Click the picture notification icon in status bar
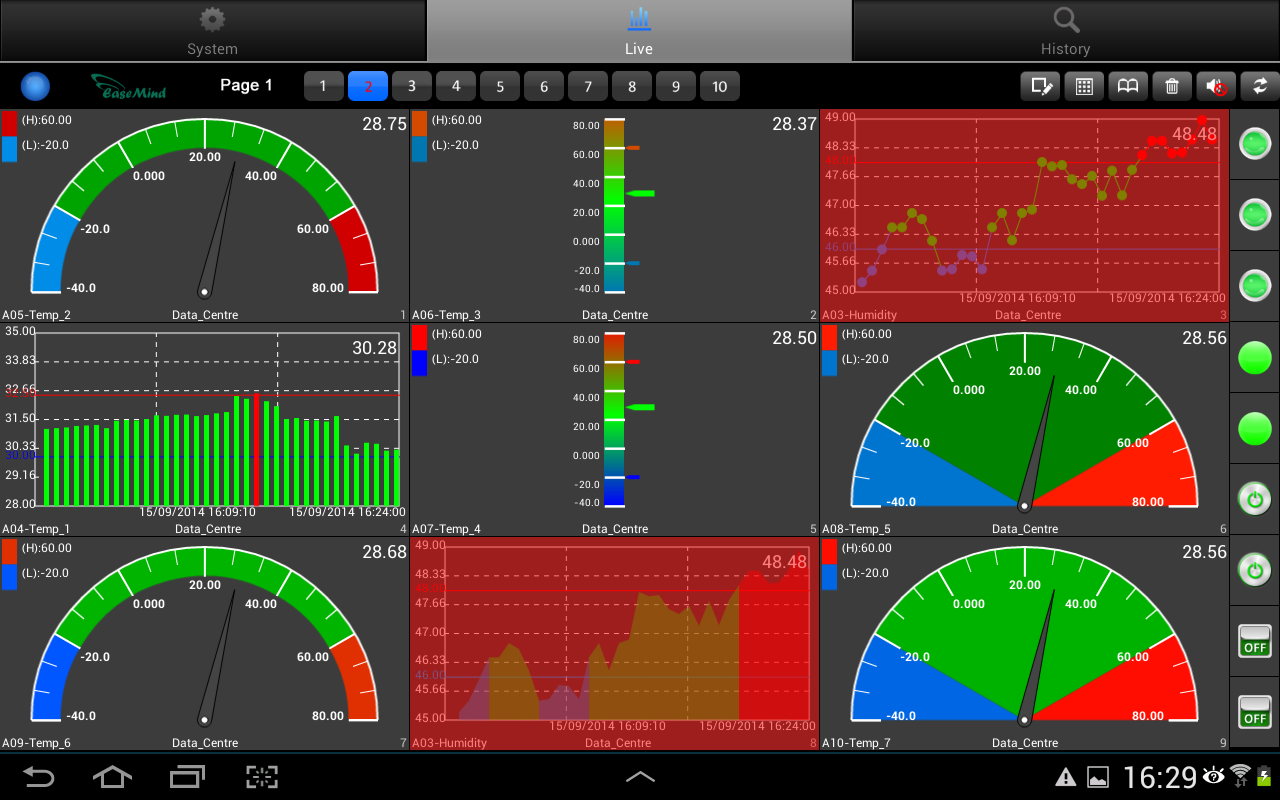The width and height of the screenshot is (1280, 800). [x=1098, y=776]
